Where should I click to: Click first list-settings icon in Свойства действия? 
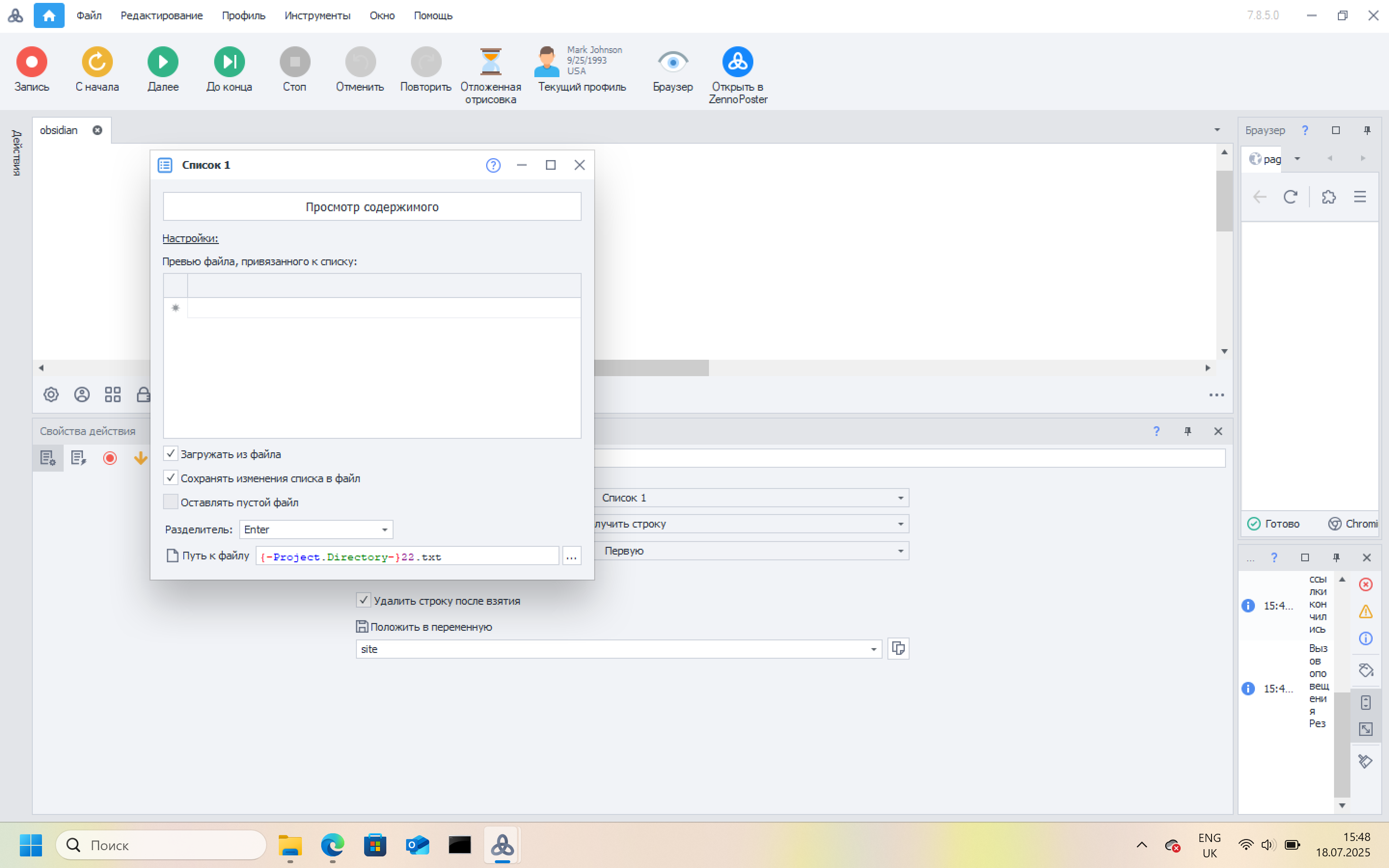[x=48, y=458]
